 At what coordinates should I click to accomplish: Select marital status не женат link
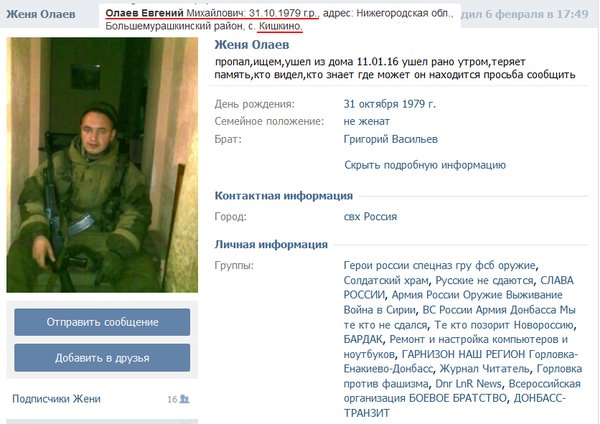(366, 122)
